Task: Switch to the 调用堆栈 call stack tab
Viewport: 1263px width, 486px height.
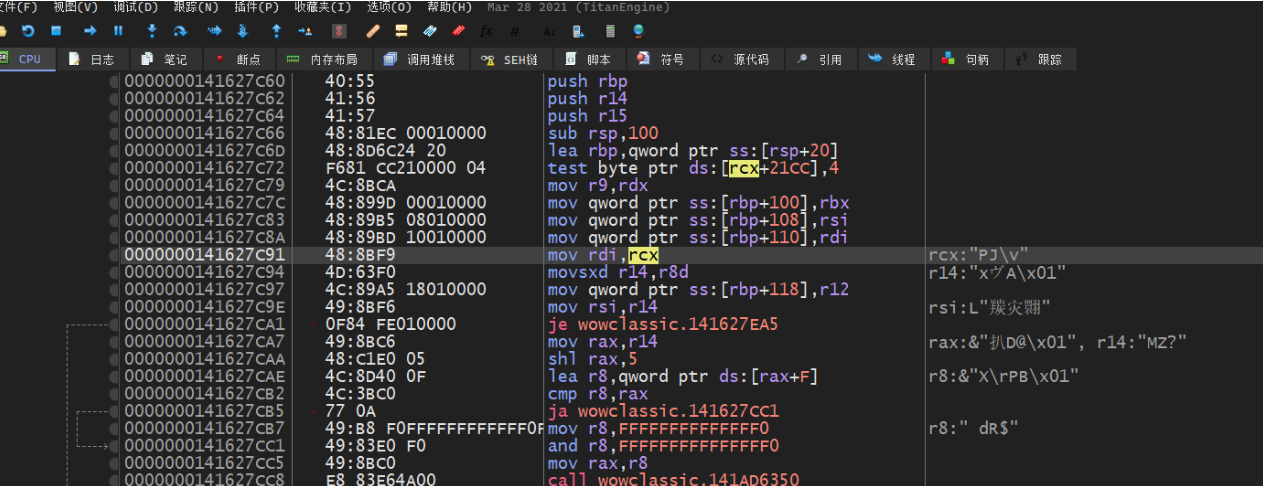Action: click(420, 59)
